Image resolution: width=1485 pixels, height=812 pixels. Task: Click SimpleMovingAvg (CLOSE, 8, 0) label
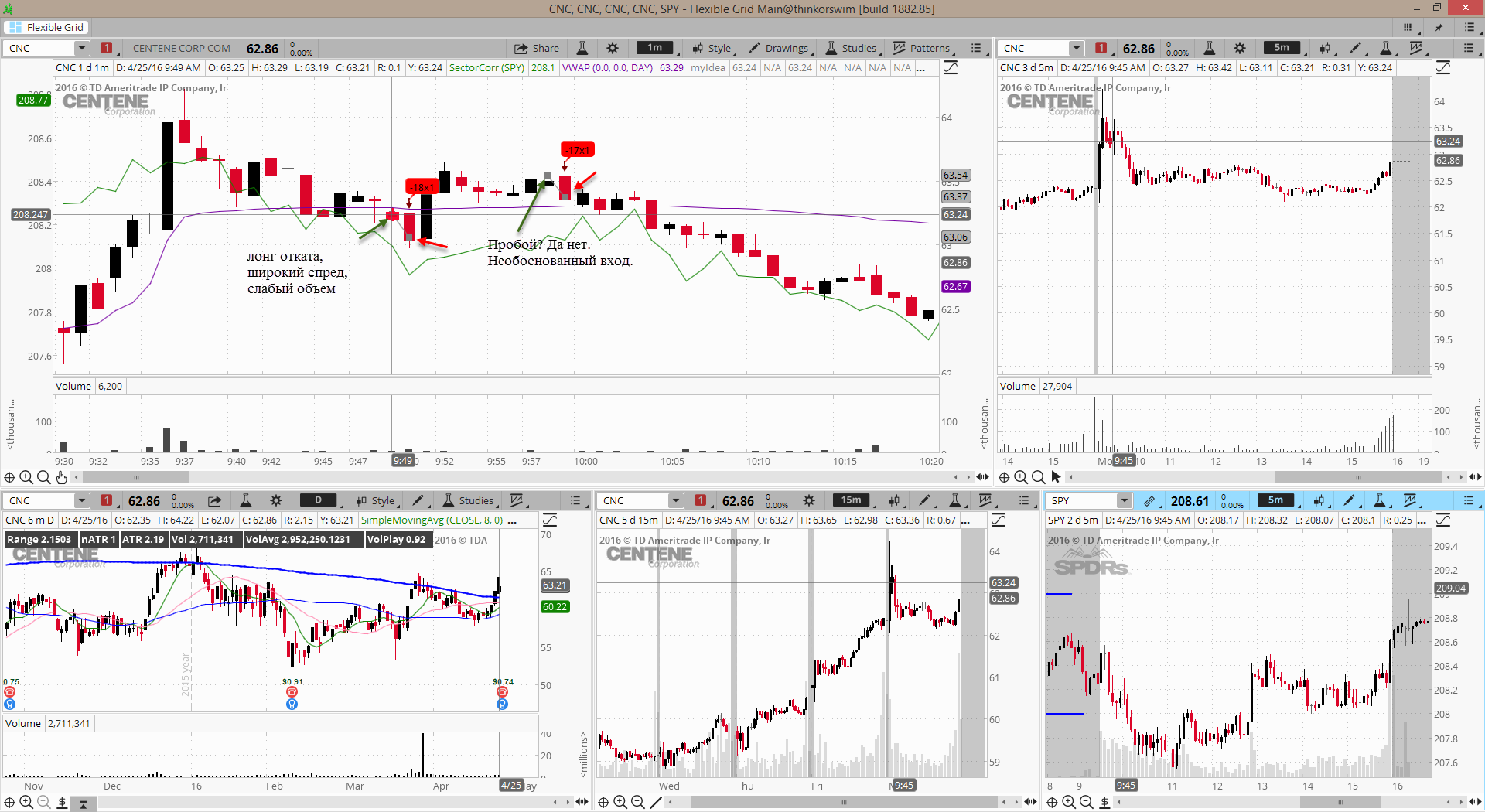click(x=432, y=520)
